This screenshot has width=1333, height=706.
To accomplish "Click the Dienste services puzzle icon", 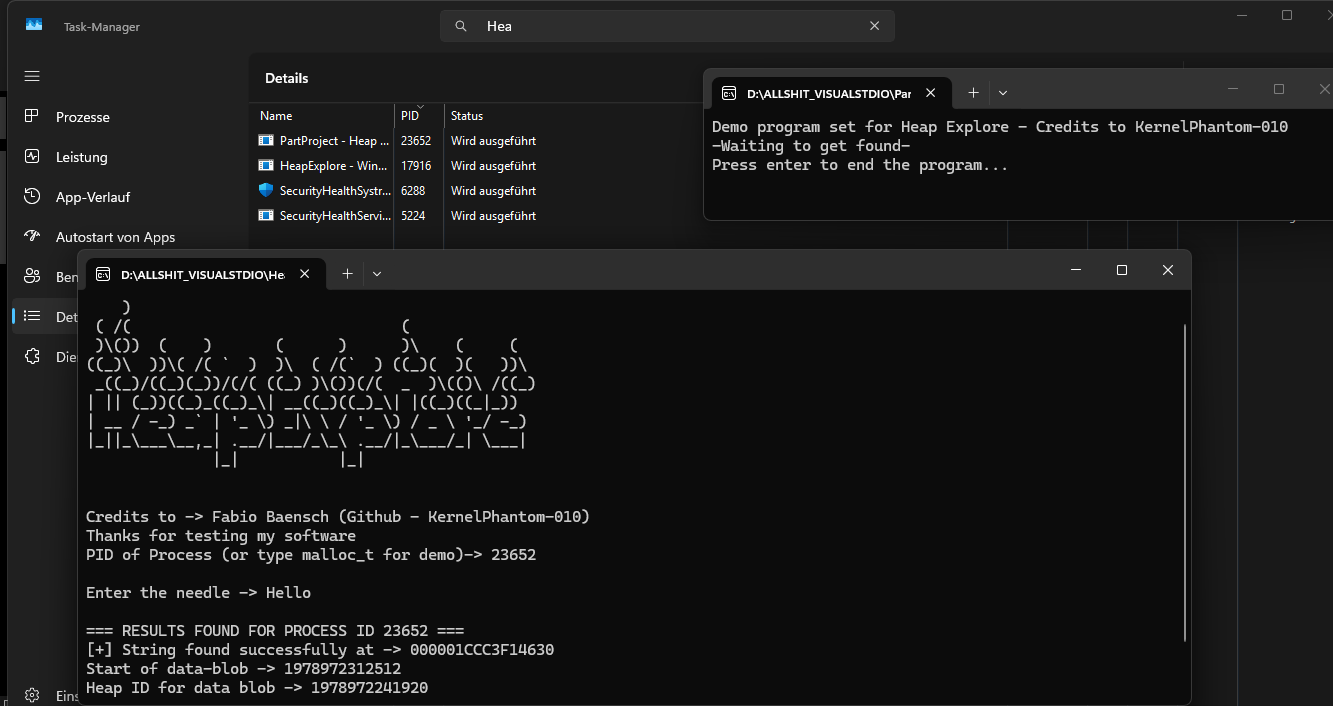I will tap(32, 357).
